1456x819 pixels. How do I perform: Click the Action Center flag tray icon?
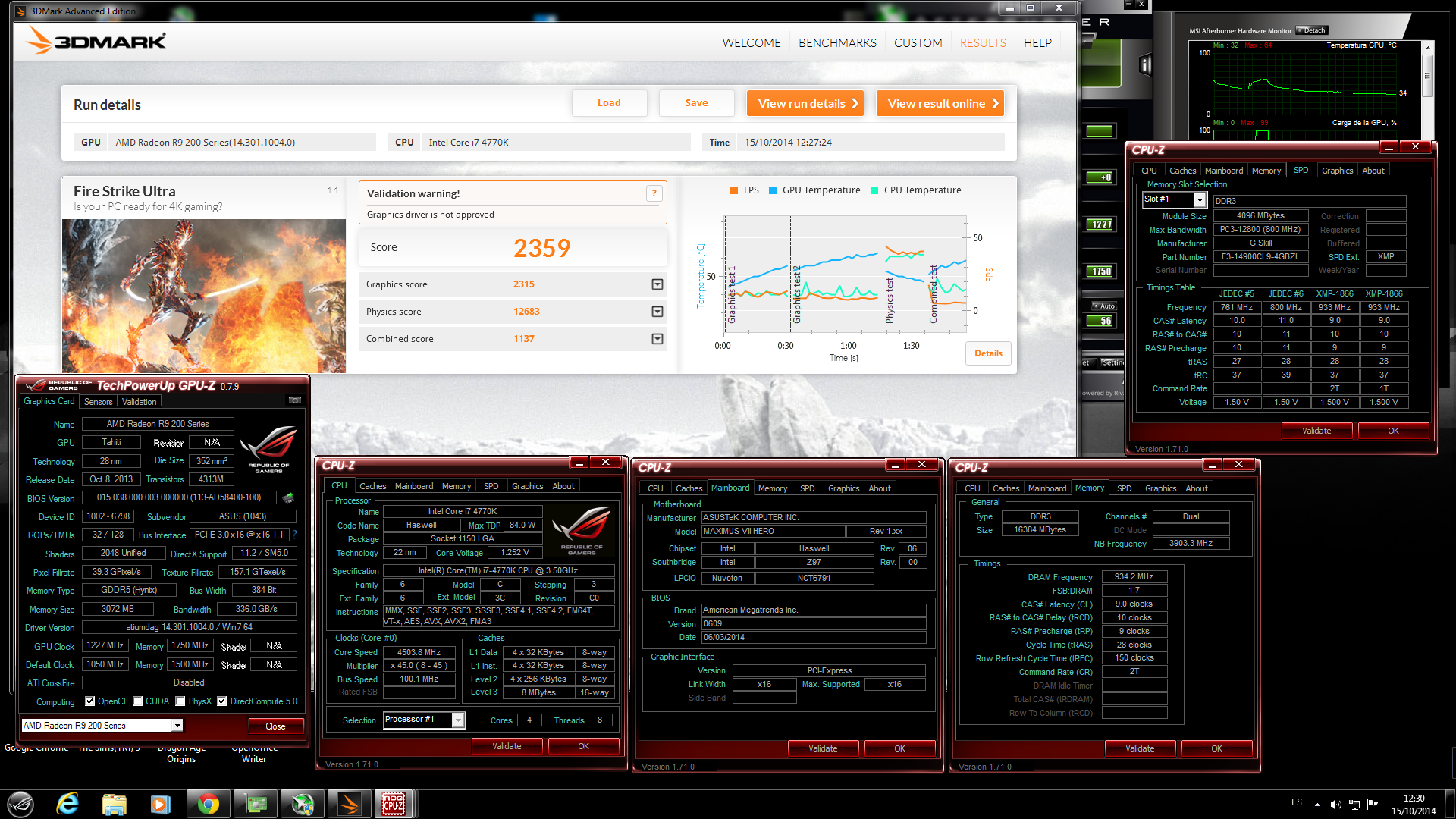click(1372, 804)
